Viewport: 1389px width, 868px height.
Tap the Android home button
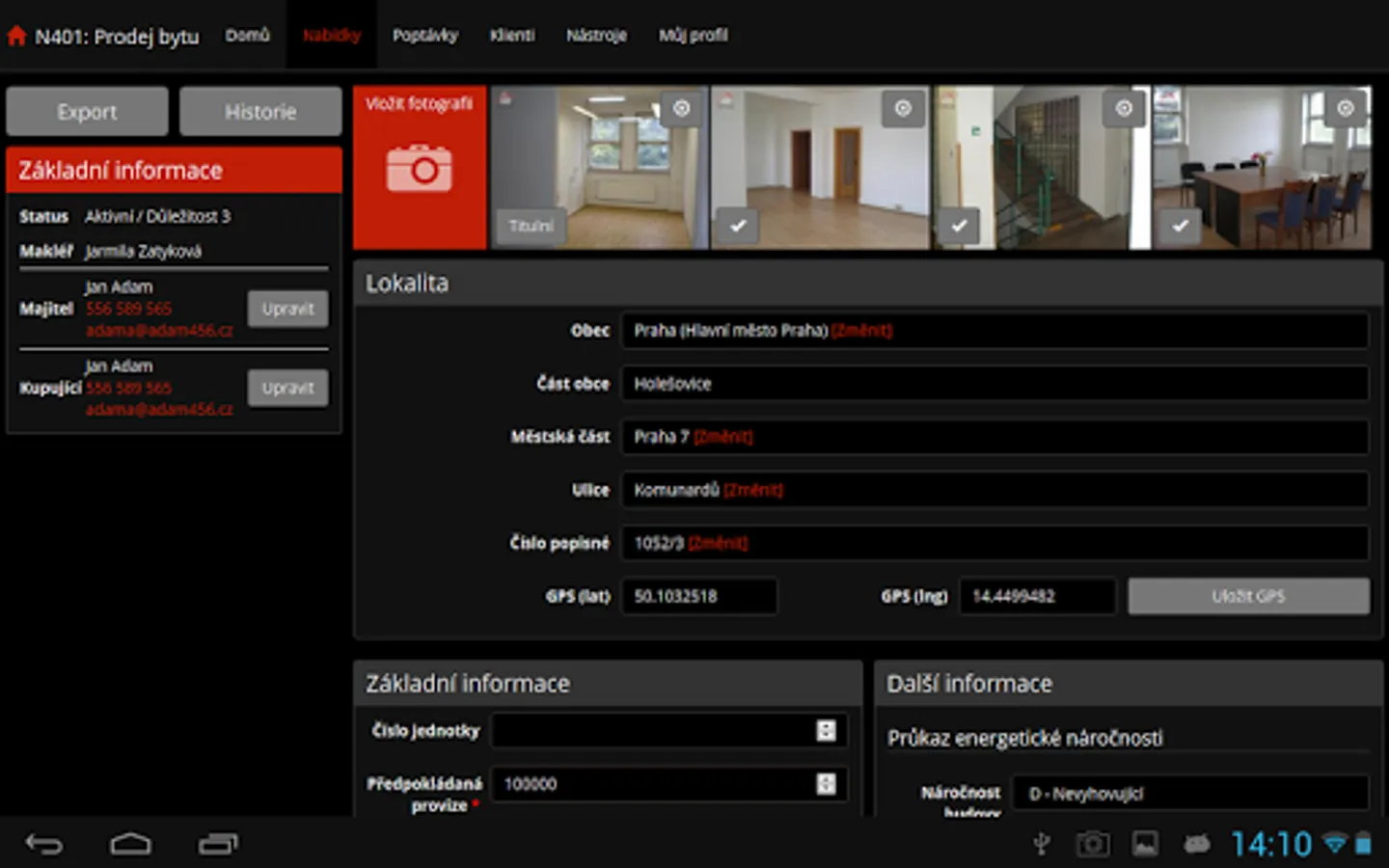(x=130, y=845)
